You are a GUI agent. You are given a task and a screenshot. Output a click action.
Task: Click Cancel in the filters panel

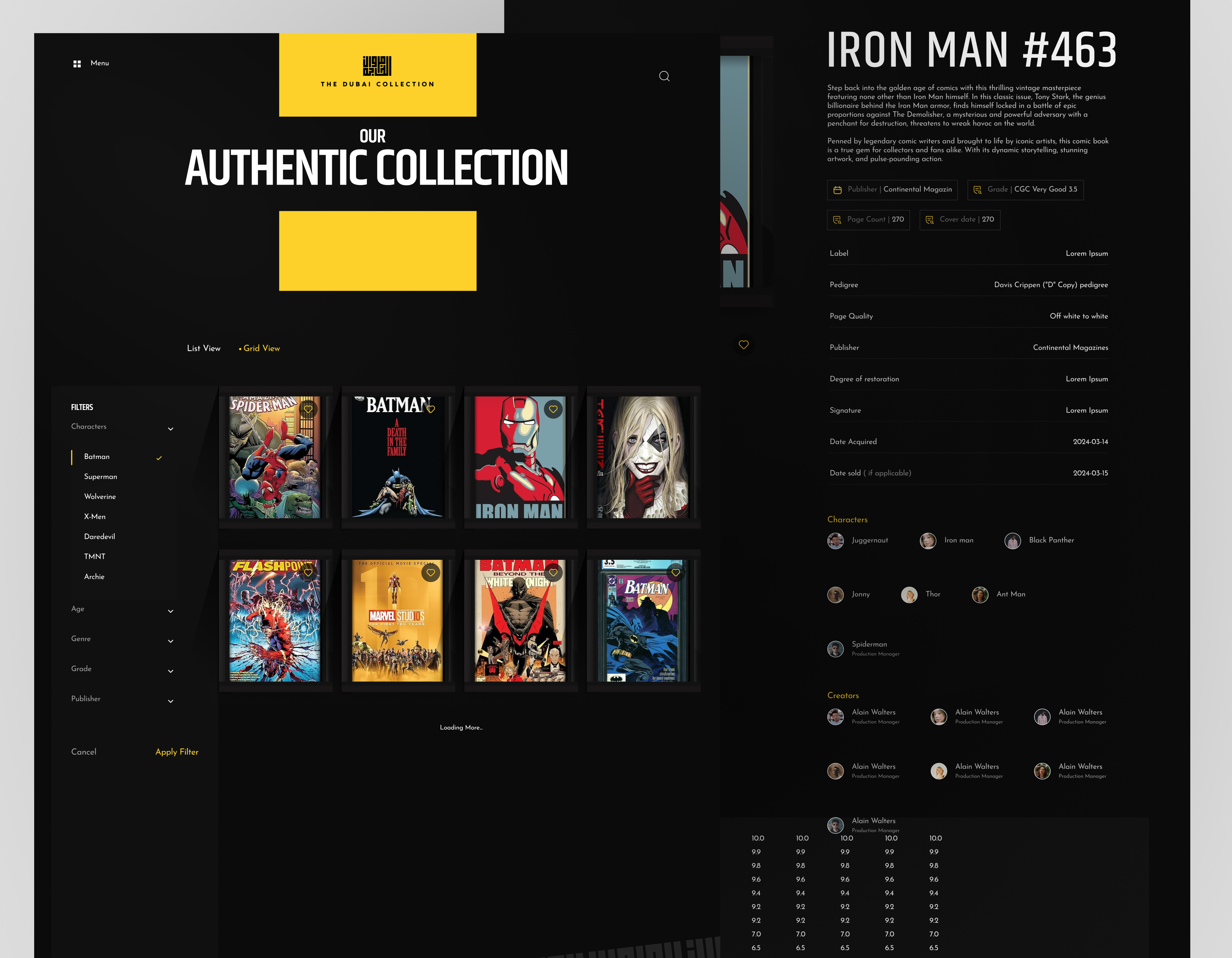83,751
